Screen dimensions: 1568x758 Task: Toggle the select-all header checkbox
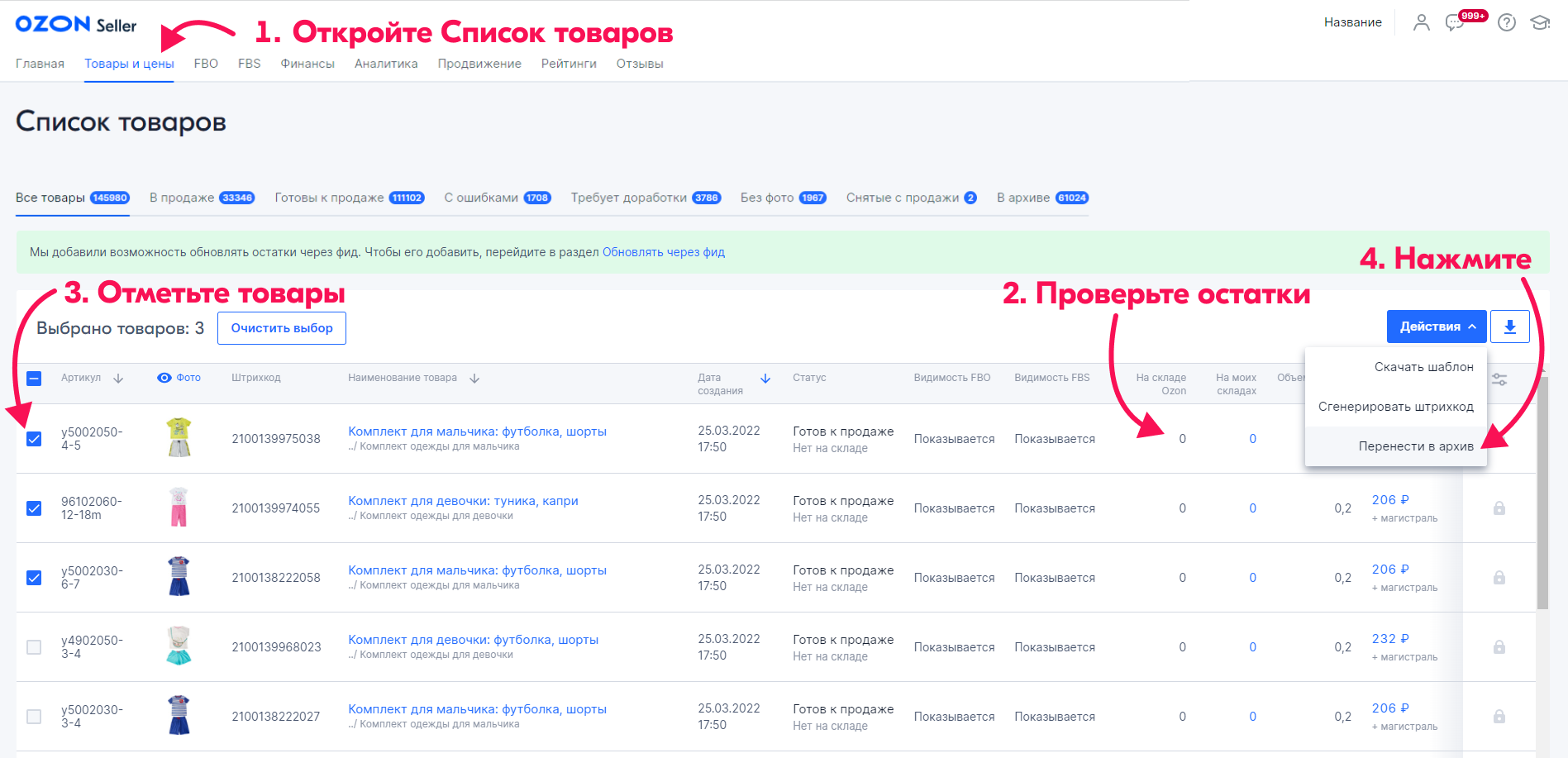coord(34,379)
